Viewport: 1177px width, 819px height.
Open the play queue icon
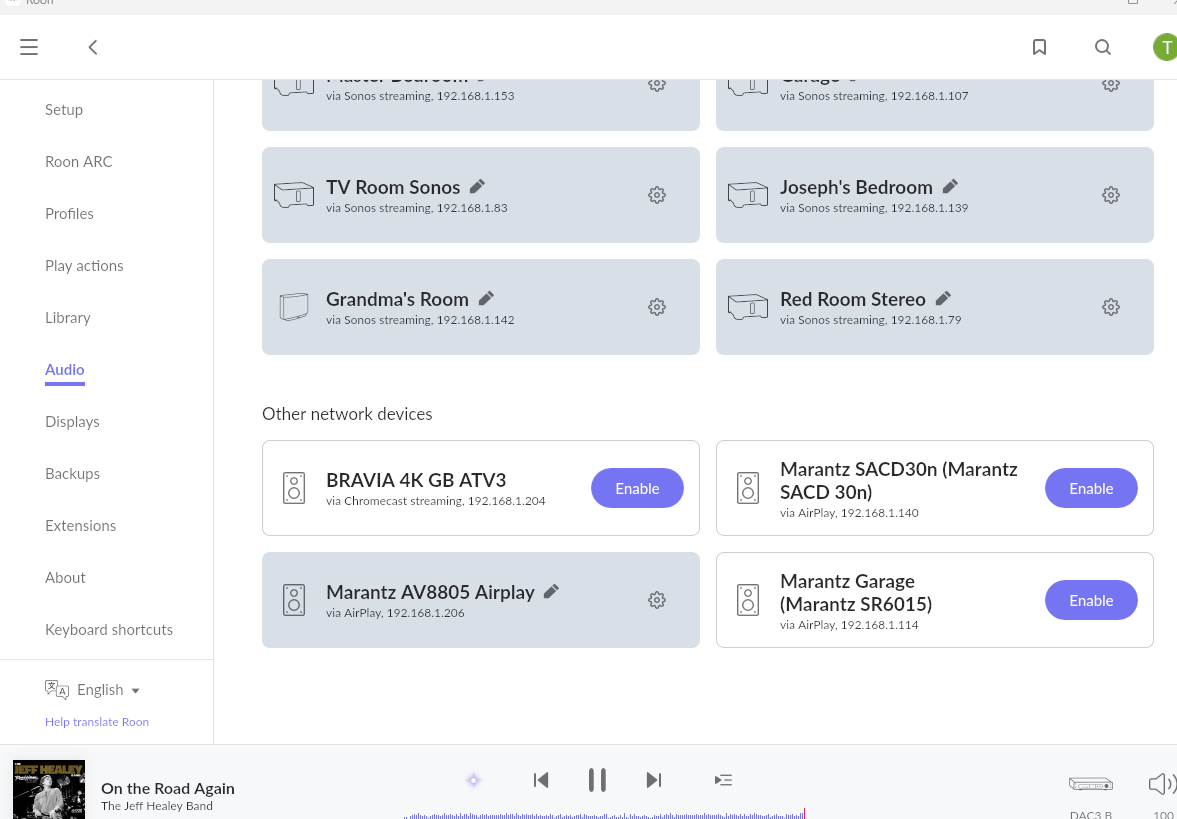(x=723, y=781)
